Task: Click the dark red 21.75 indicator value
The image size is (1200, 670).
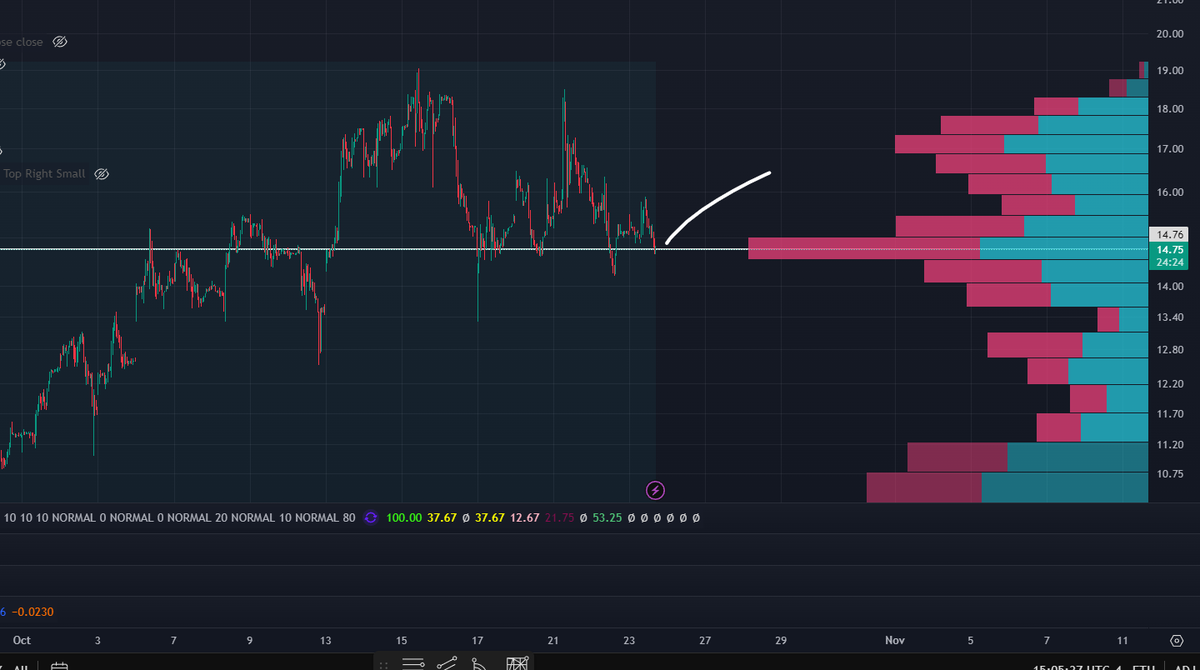Action: (561, 518)
